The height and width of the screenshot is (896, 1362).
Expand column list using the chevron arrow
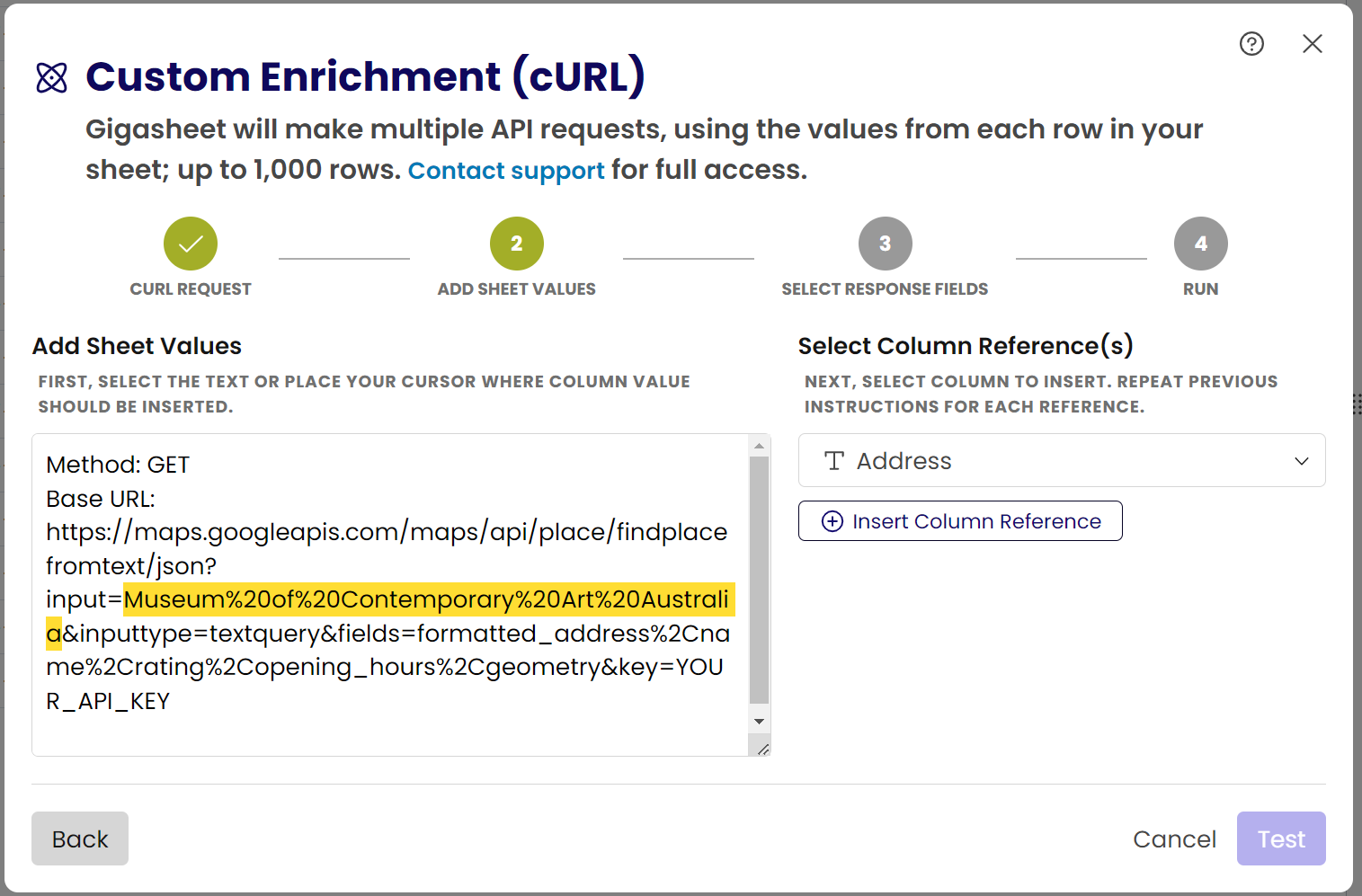click(1301, 461)
